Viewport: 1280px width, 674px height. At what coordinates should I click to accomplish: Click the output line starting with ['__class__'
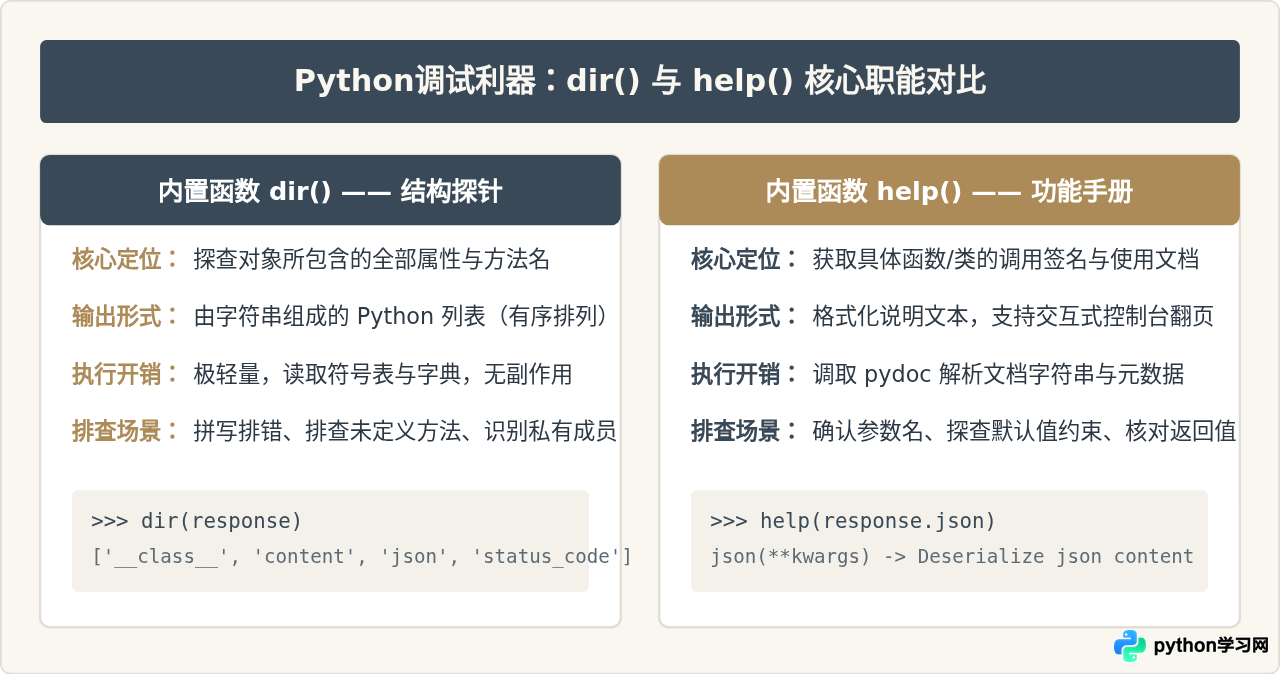click(x=361, y=556)
